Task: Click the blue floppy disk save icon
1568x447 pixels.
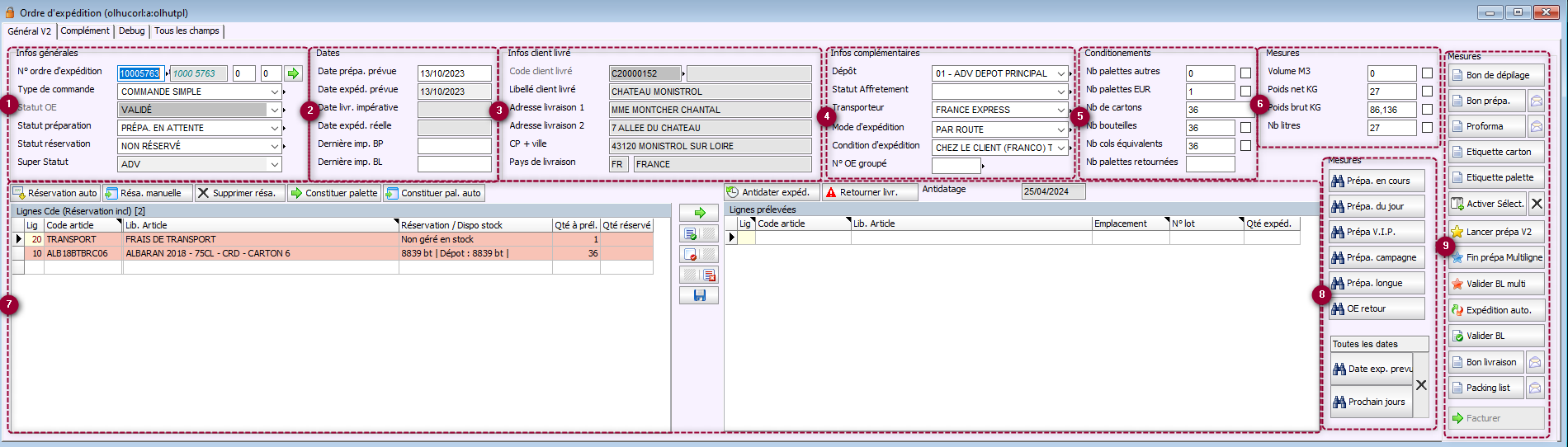Action: click(699, 295)
